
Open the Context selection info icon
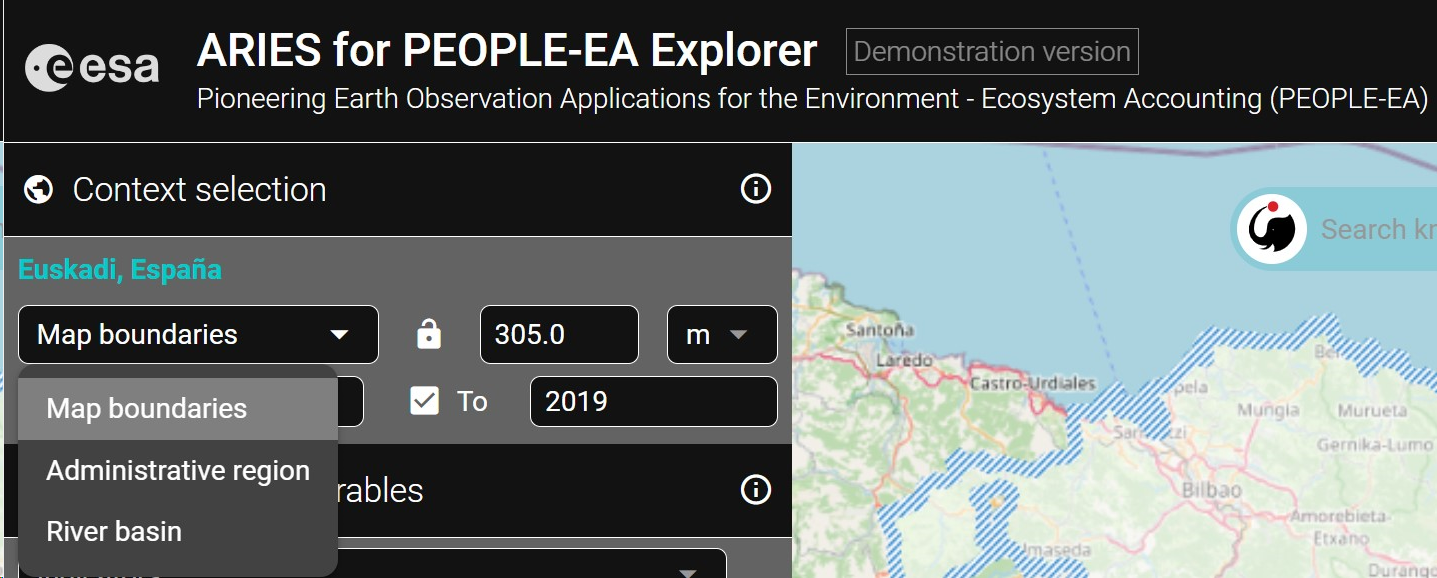pos(755,189)
